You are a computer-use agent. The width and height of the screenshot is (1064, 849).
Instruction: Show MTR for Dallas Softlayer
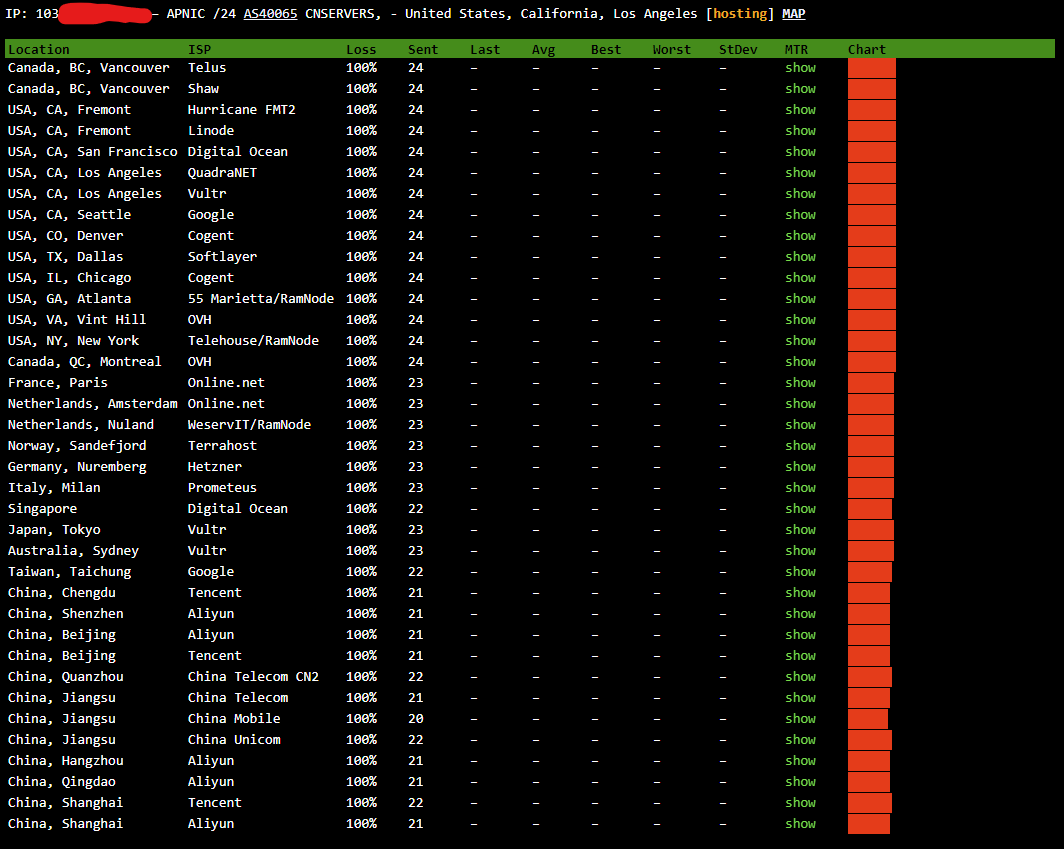(801, 257)
